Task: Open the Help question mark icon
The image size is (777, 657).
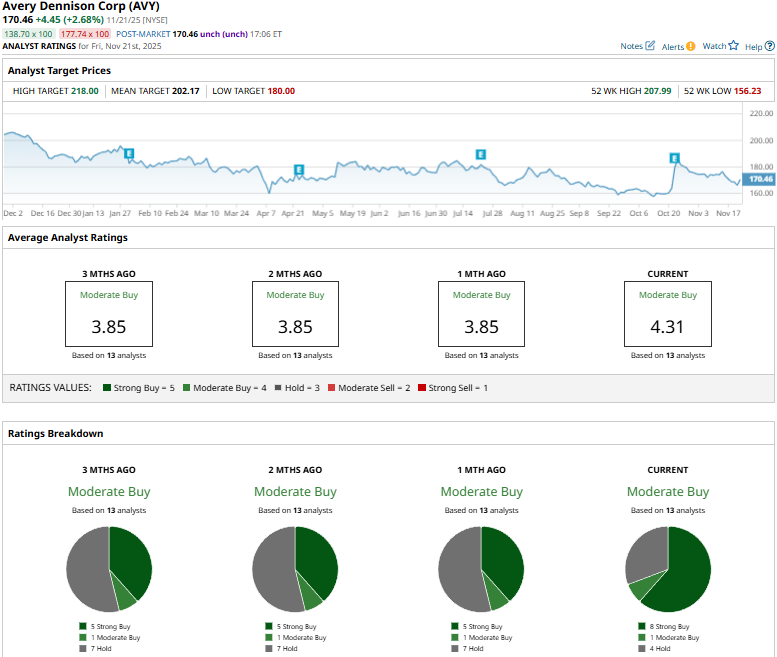Action: click(x=769, y=46)
